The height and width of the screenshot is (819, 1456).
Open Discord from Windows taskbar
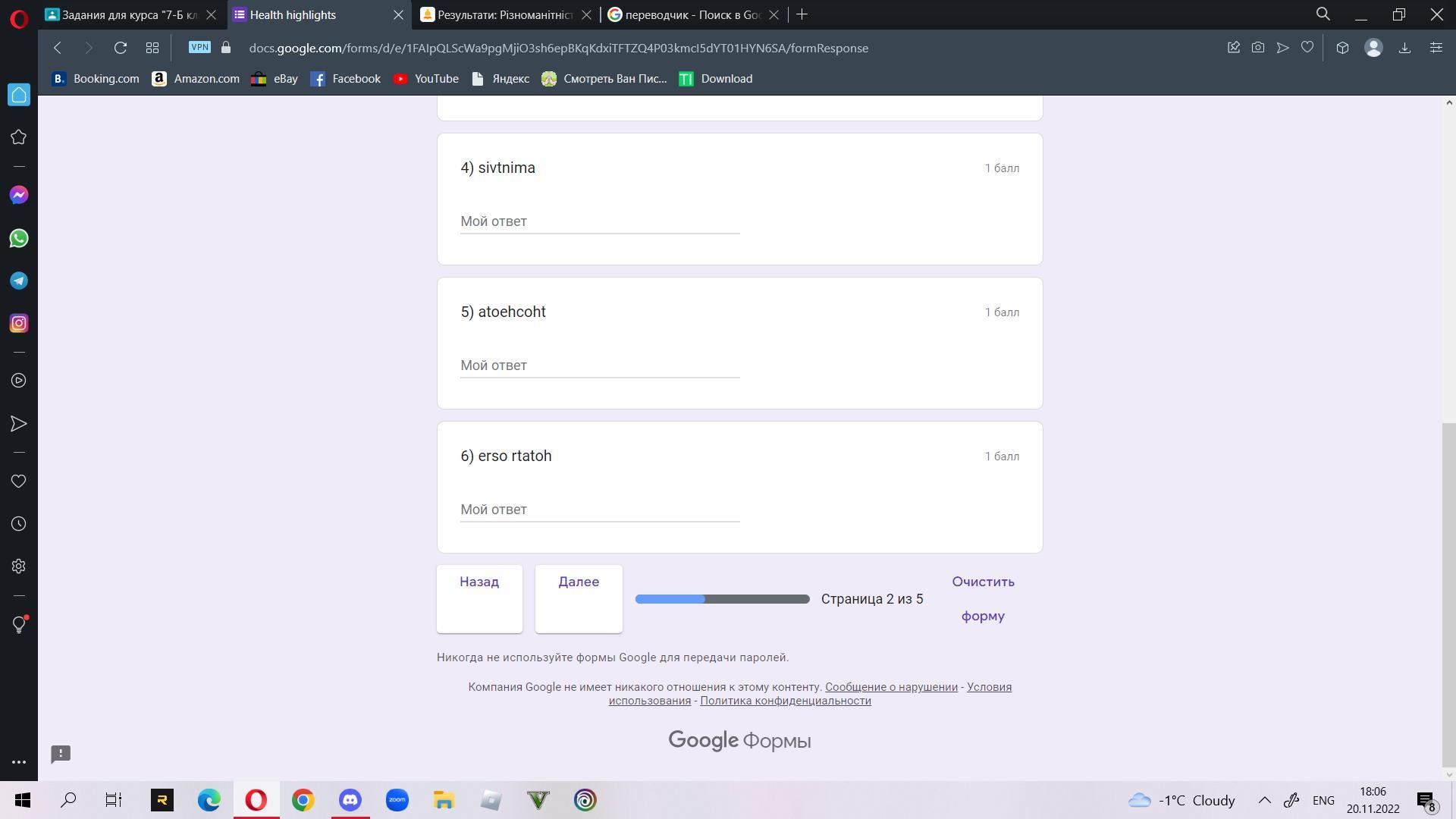350,800
